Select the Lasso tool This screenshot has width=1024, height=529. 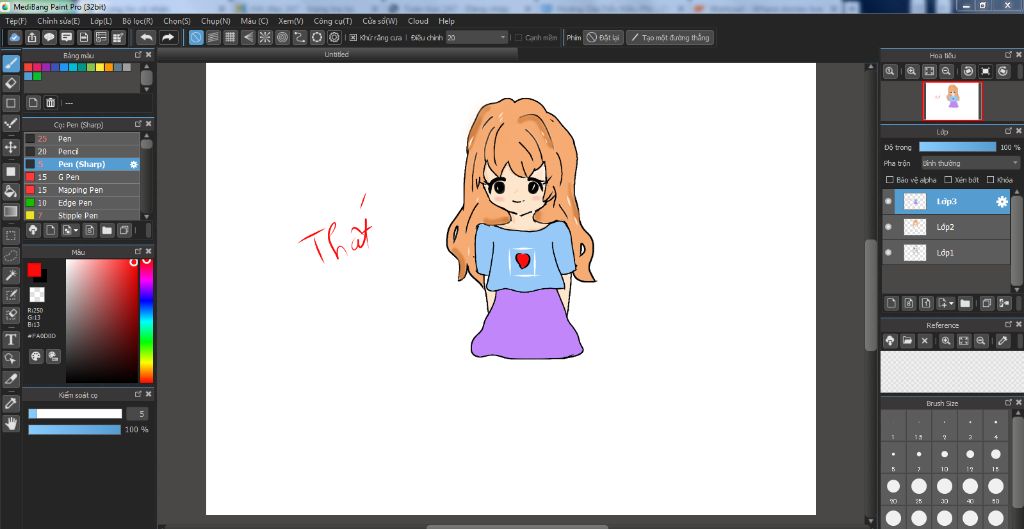coord(10,255)
